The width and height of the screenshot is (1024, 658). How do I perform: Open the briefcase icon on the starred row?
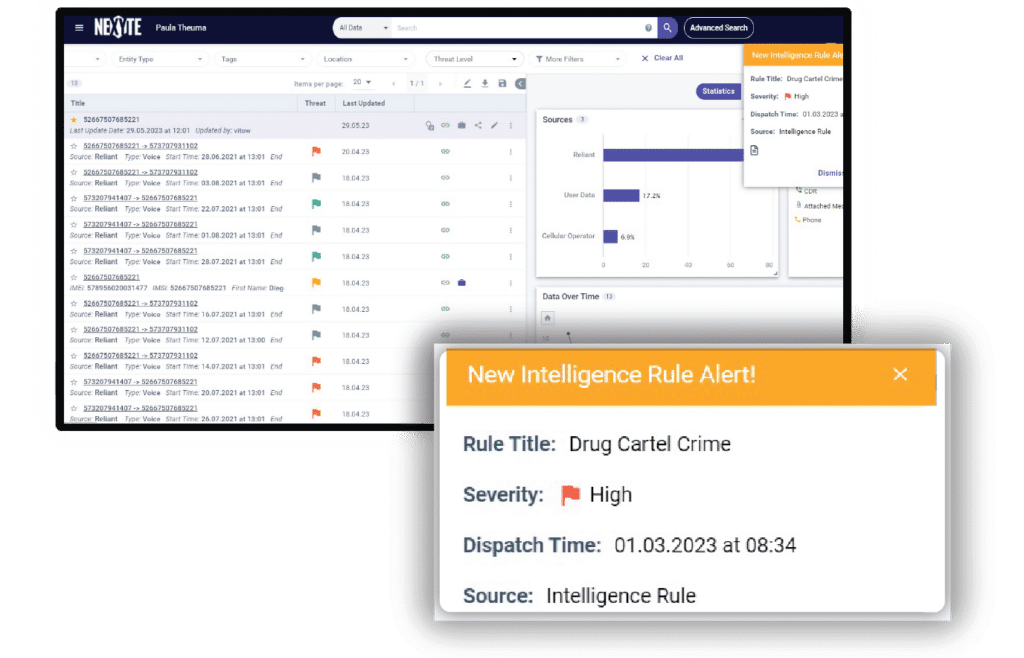(x=462, y=125)
